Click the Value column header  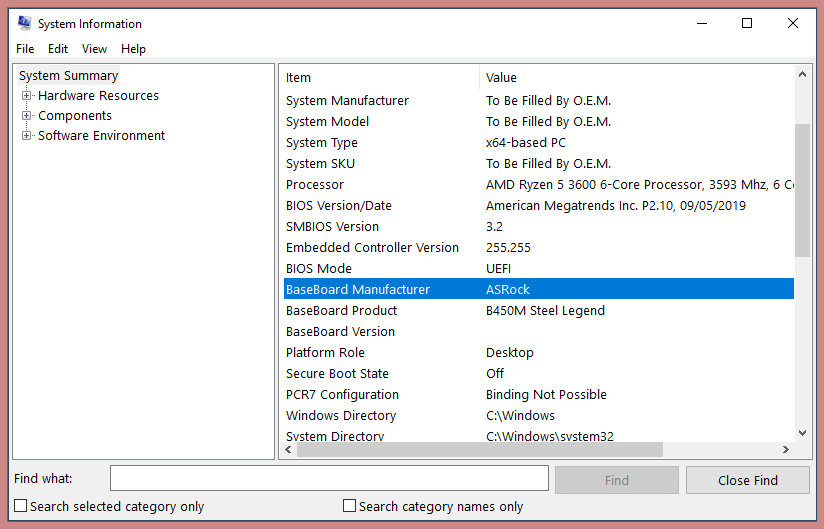pyautogui.click(x=636, y=78)
